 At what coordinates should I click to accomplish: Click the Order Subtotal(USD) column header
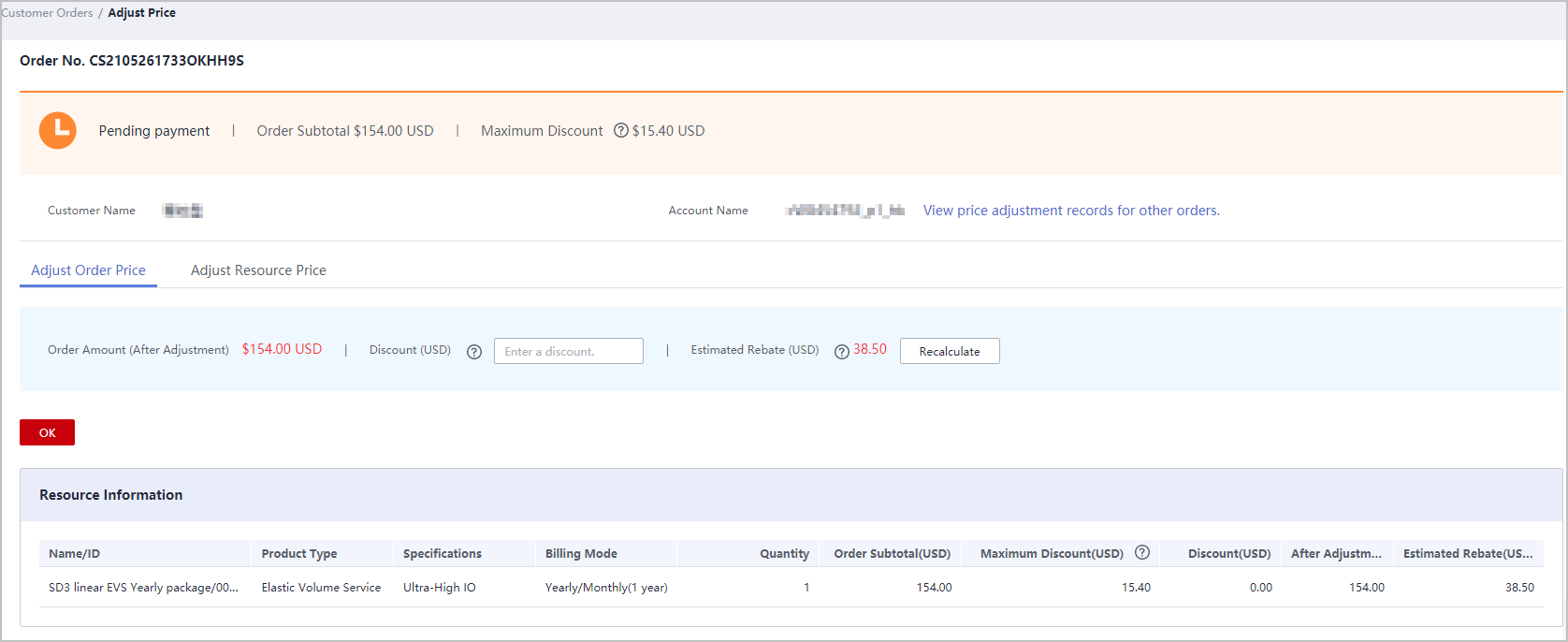(x=892, y=554)
